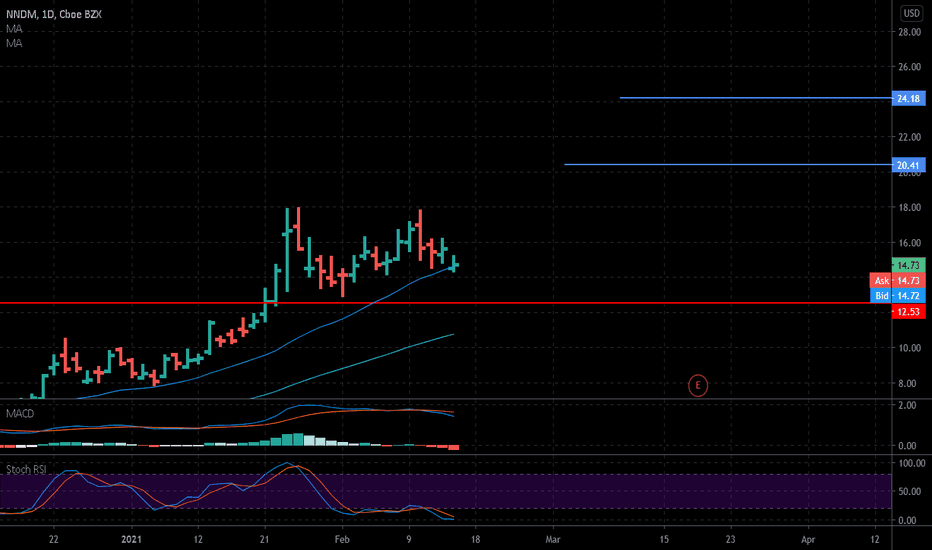Click the Mar date axis label
This screenshot has width=932, height=550.
pos(553,539)
